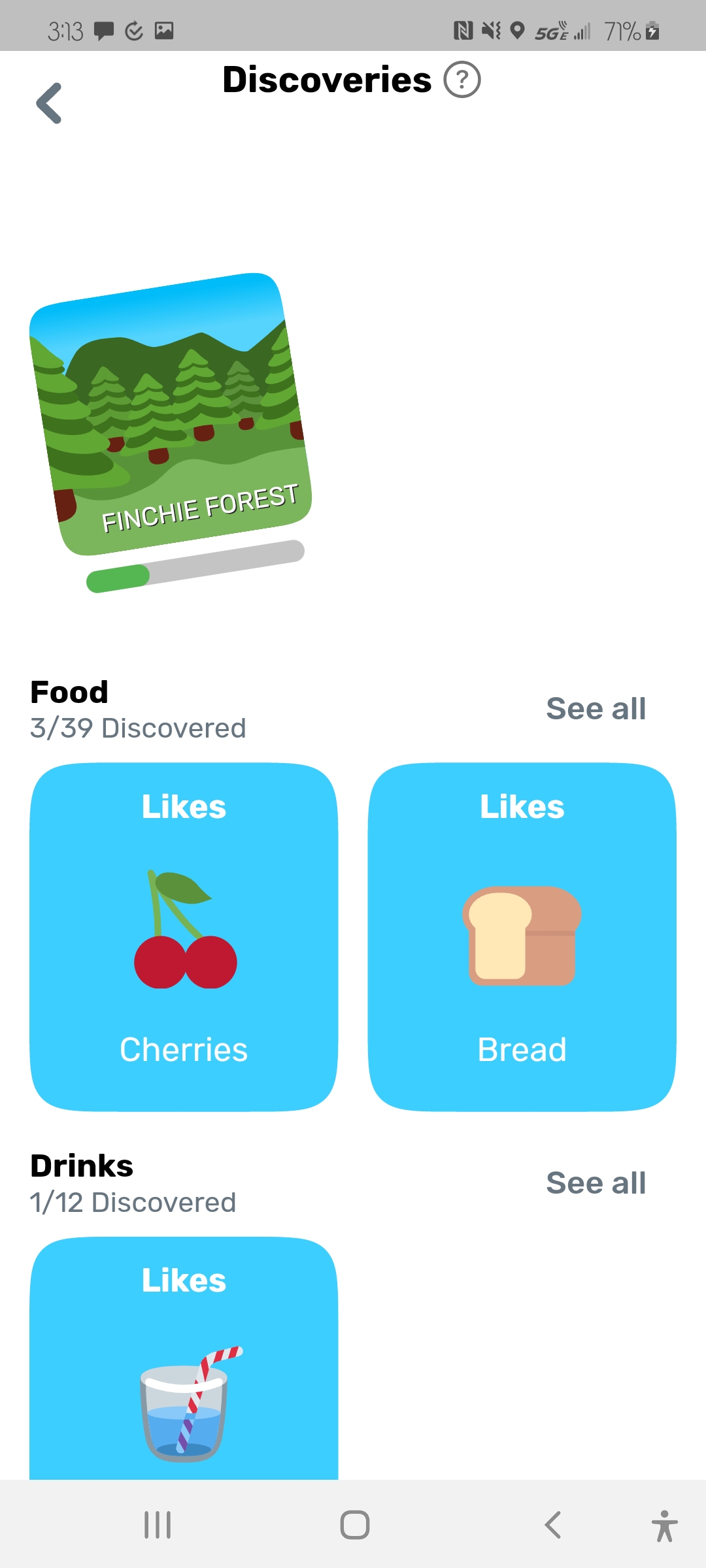
Task: Open the Discoveries help question mark
Action: [462, 80]
